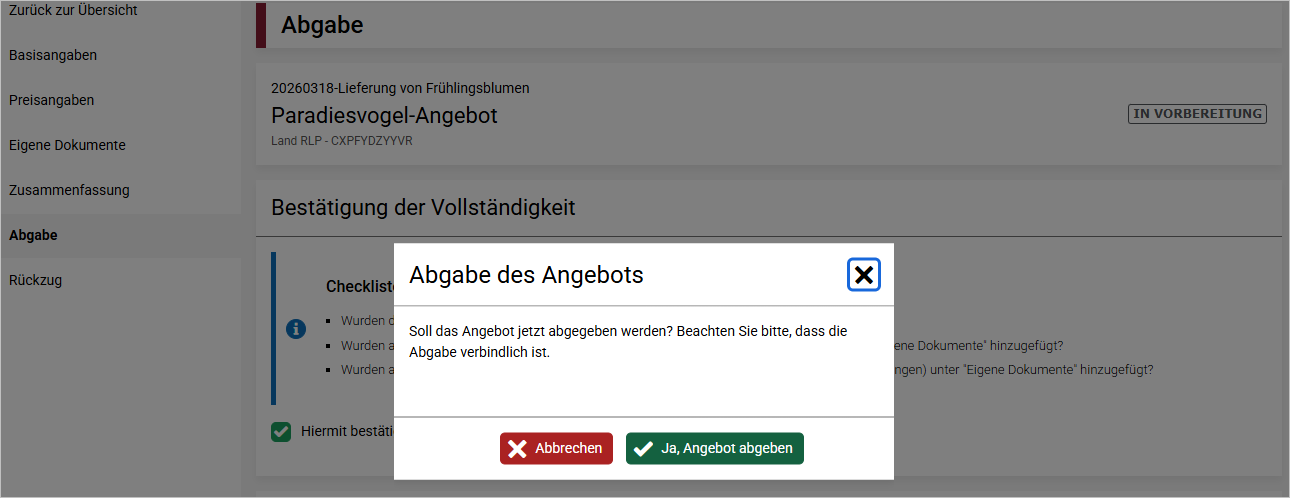The image size is (1290, 498).
Task: Click the Land RLP - CXPFYDZYYVR reference
Action: coord(341,141)
